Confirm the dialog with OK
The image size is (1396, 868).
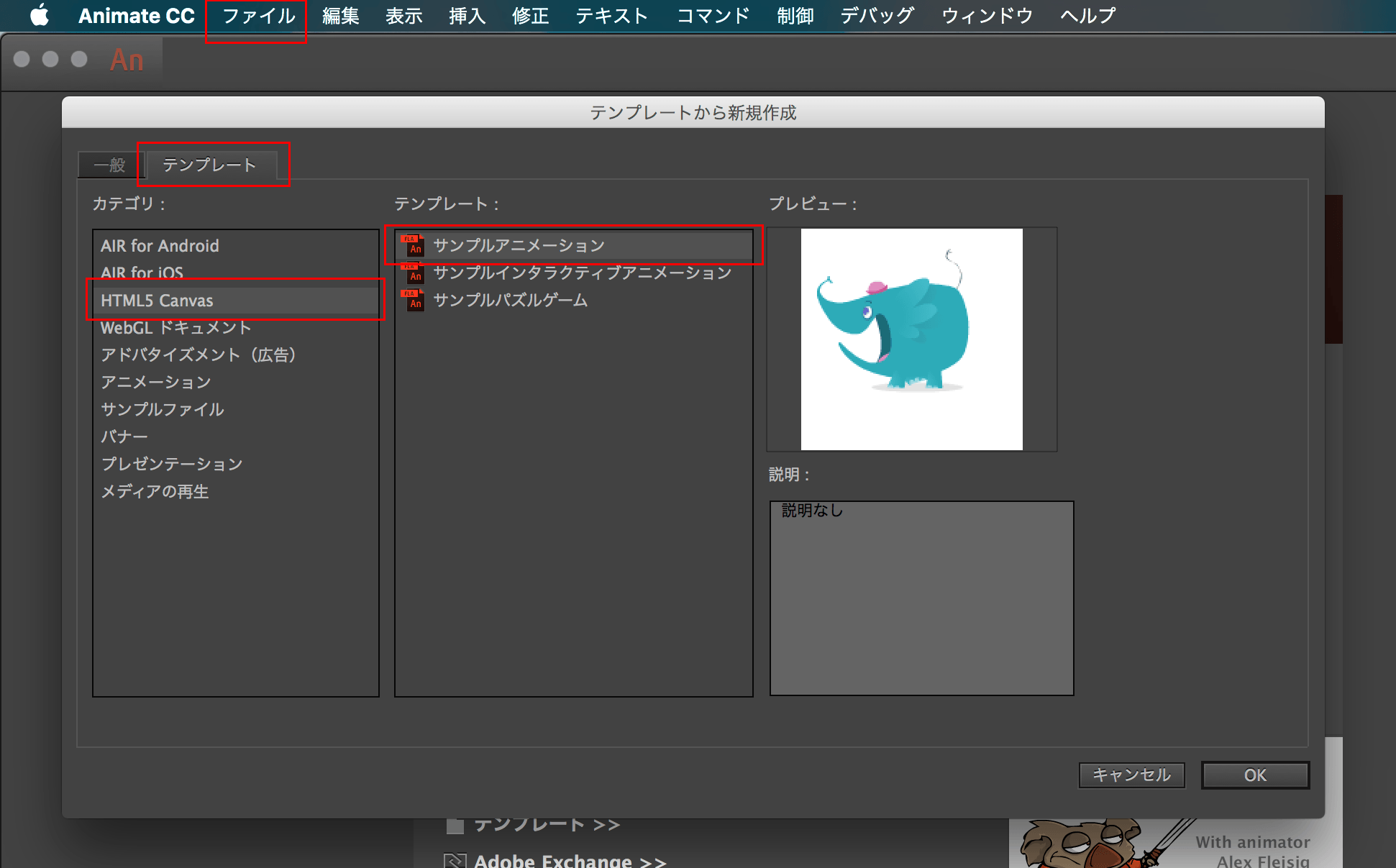1255,775
